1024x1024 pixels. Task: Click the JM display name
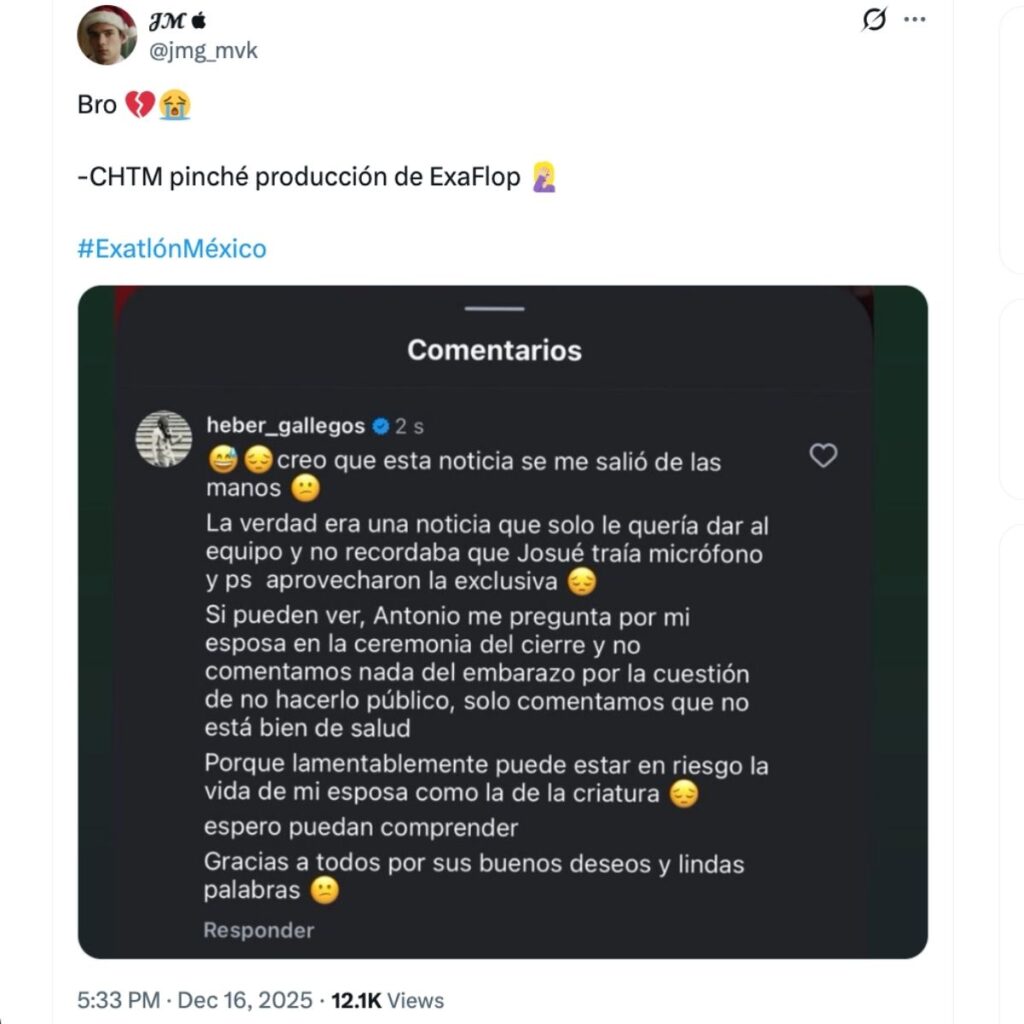pos(165,21)
